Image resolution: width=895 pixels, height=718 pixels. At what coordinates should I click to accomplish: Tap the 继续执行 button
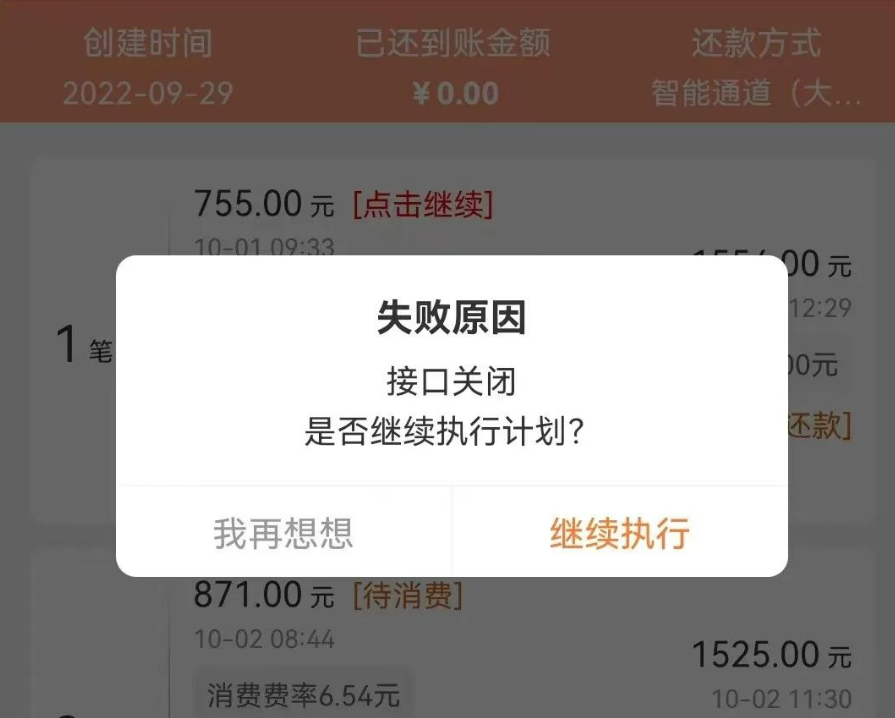coord(620,533)
